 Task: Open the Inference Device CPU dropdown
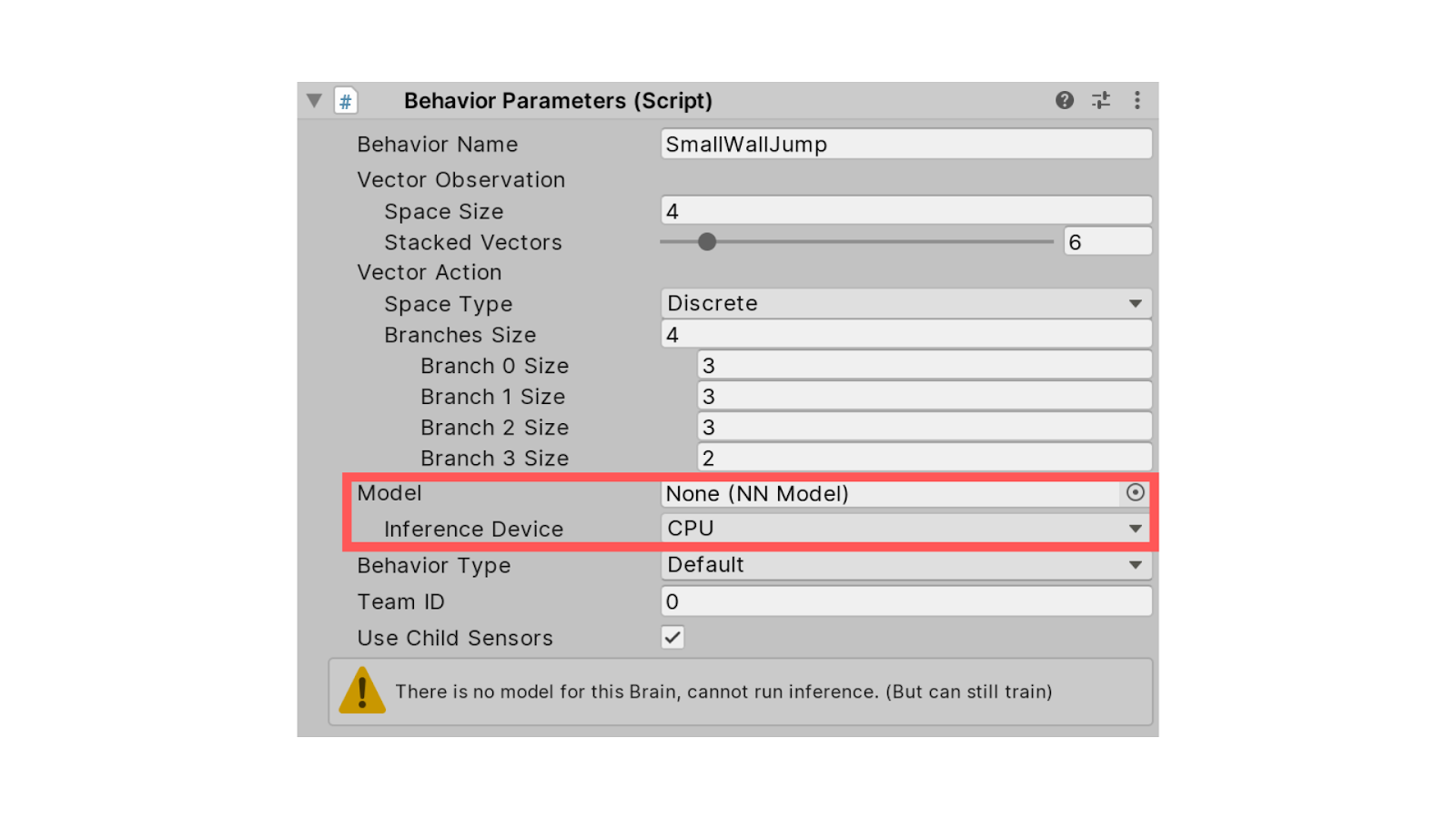[x=906, y=528]
